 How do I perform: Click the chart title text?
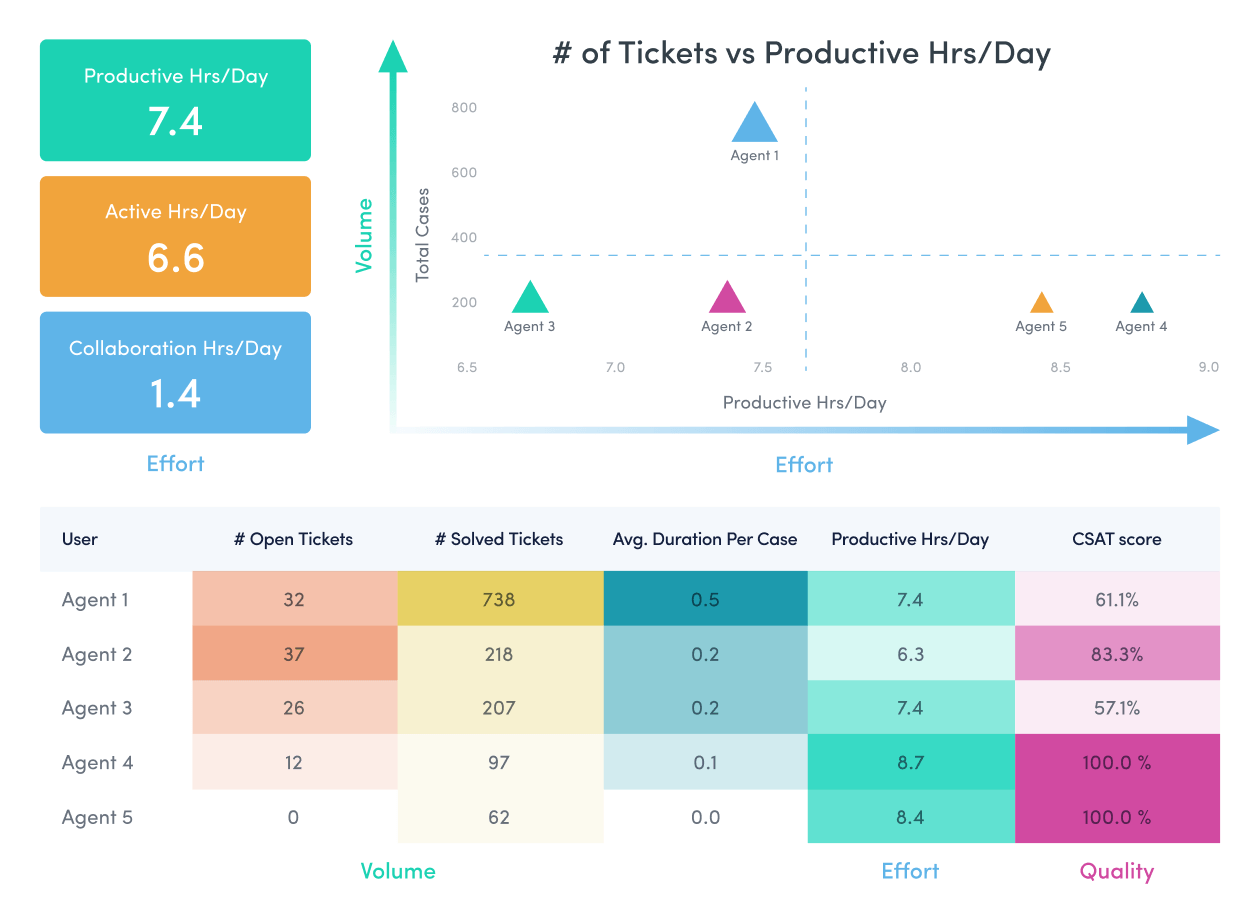point(801,53)
